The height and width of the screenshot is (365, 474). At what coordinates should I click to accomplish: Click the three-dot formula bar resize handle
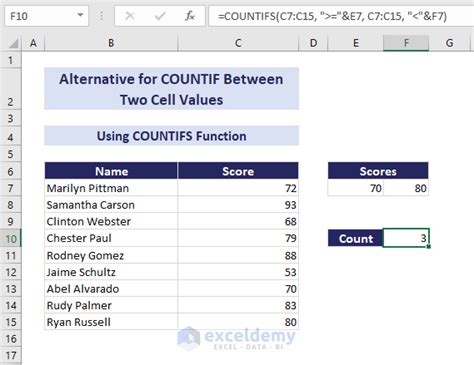click(101, 16)
